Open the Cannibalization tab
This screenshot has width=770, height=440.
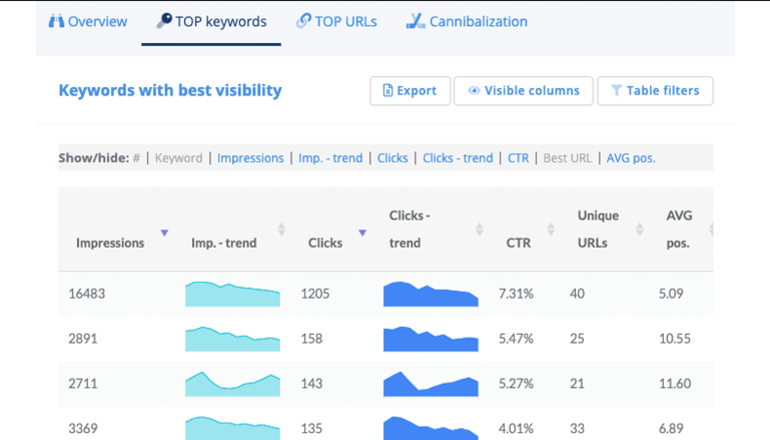pyautogui.click(x=467, y=21)
